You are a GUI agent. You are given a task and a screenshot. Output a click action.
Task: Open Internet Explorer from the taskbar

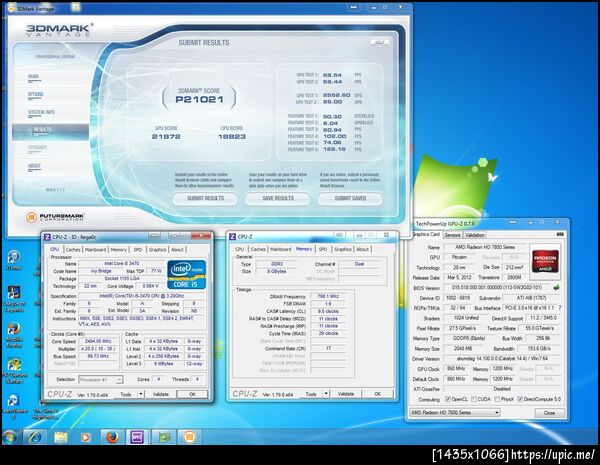coord(35,437)
